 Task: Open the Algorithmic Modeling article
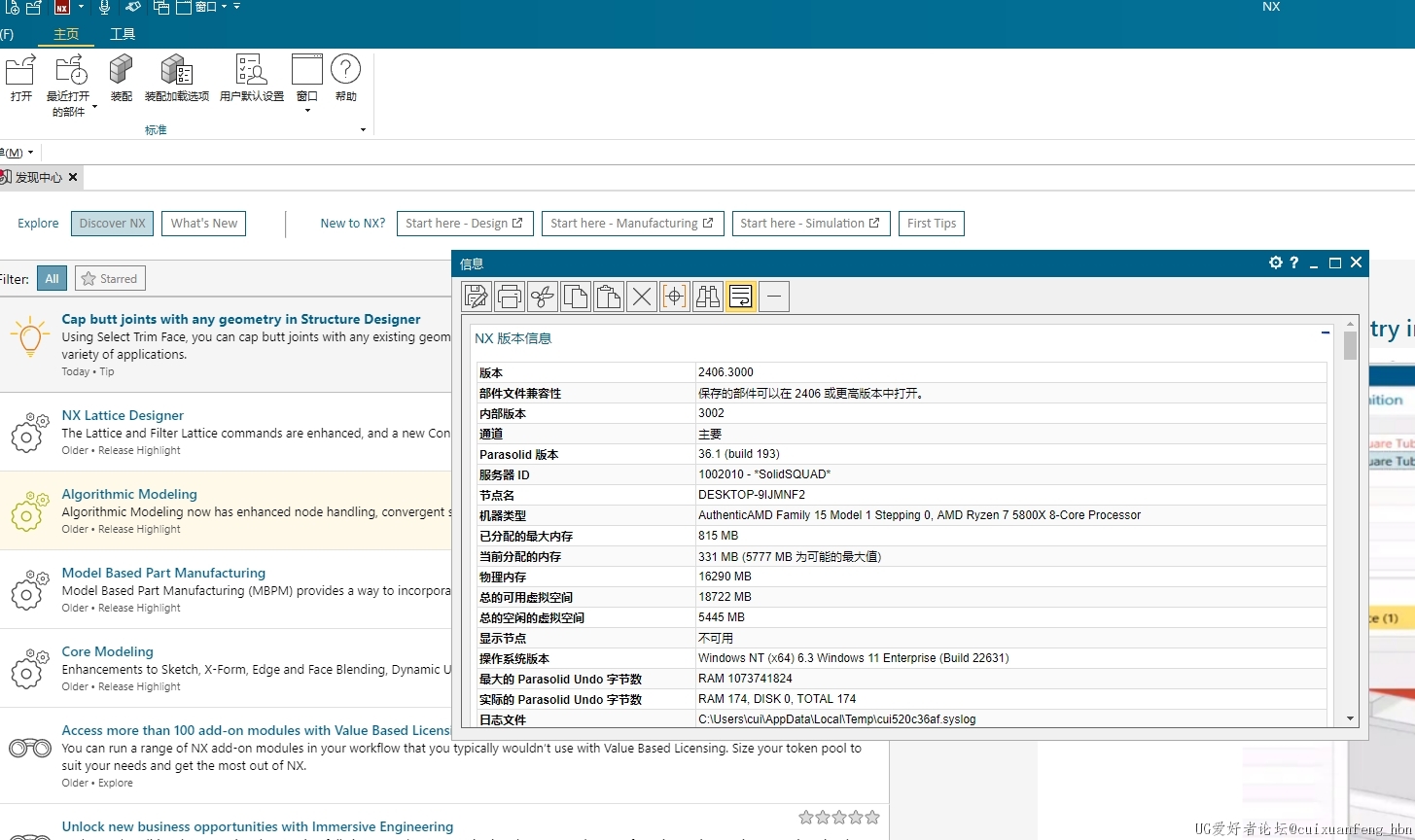click(x=129, y=494)
